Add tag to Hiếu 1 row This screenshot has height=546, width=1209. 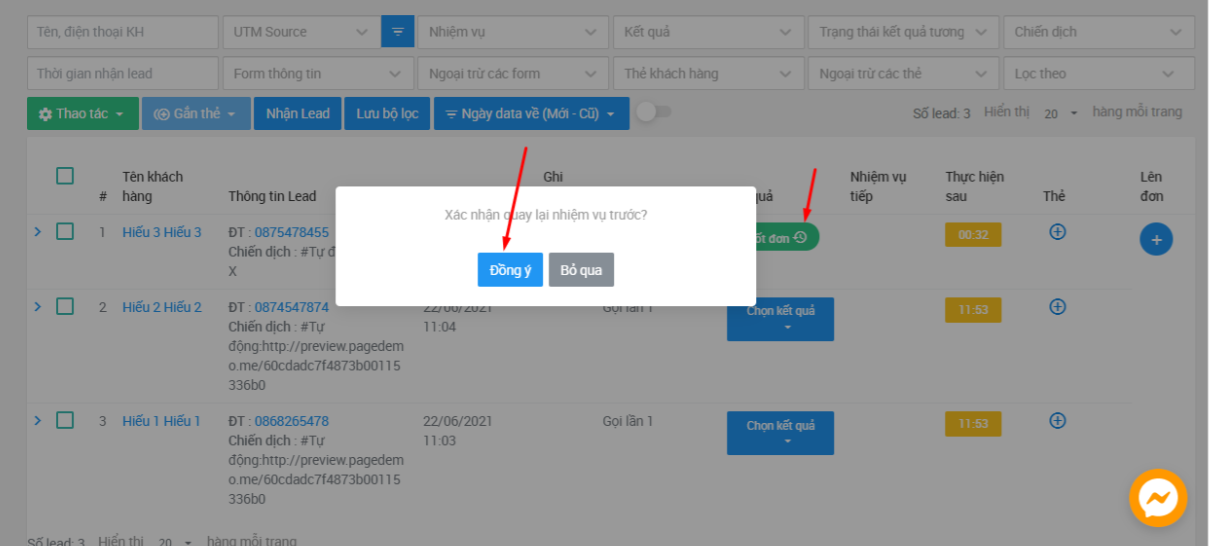pos(1057,421)
